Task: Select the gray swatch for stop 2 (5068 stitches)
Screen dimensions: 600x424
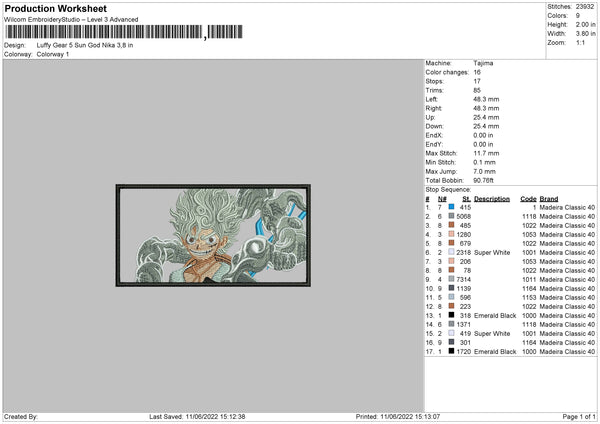Action: click(x=452, y=216)
